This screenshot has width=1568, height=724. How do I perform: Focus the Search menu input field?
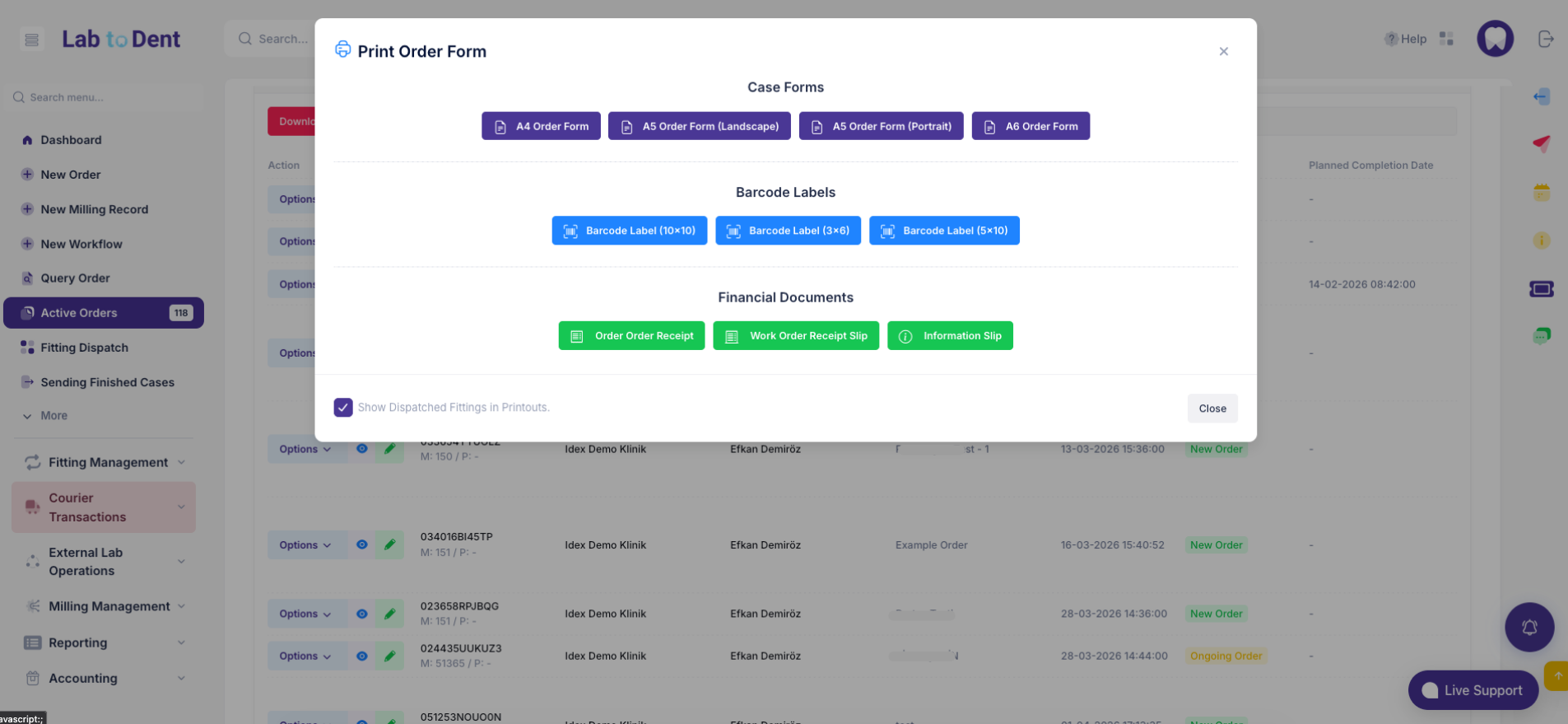tap(107, 97)
